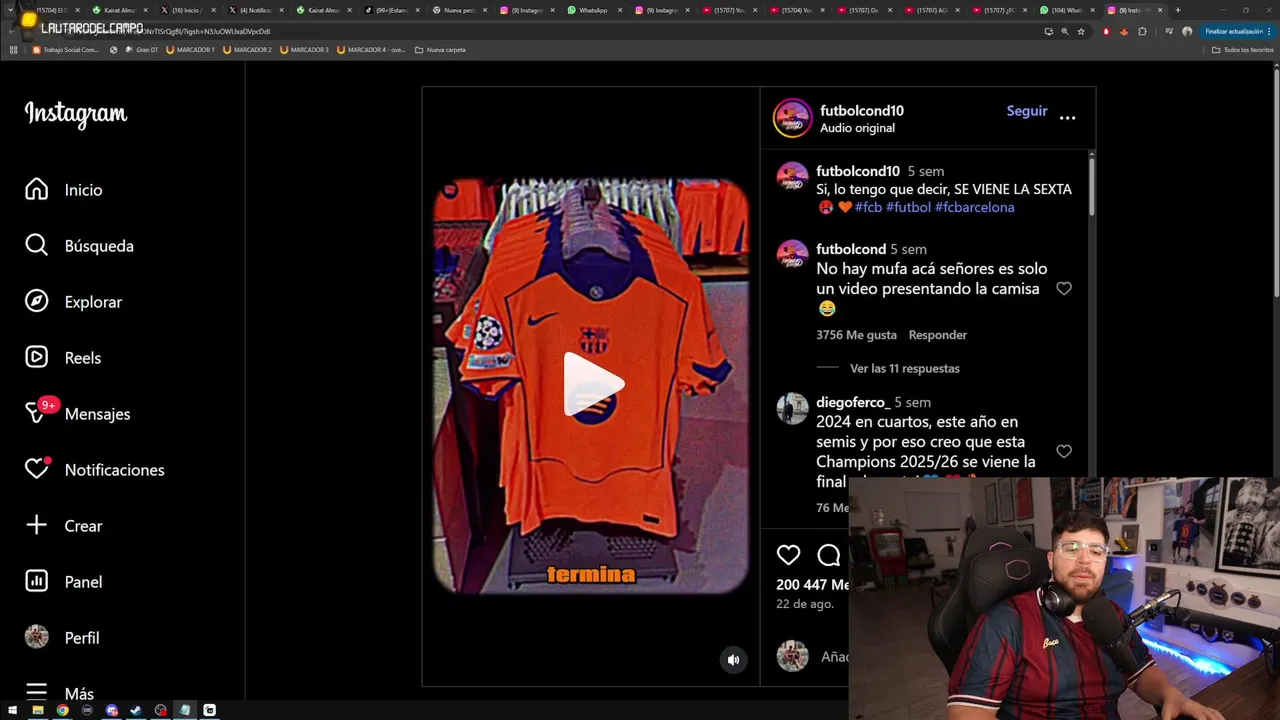1280x720 pixels.
Task: Toggle the video sound speaker button
Action: point(733,659)
